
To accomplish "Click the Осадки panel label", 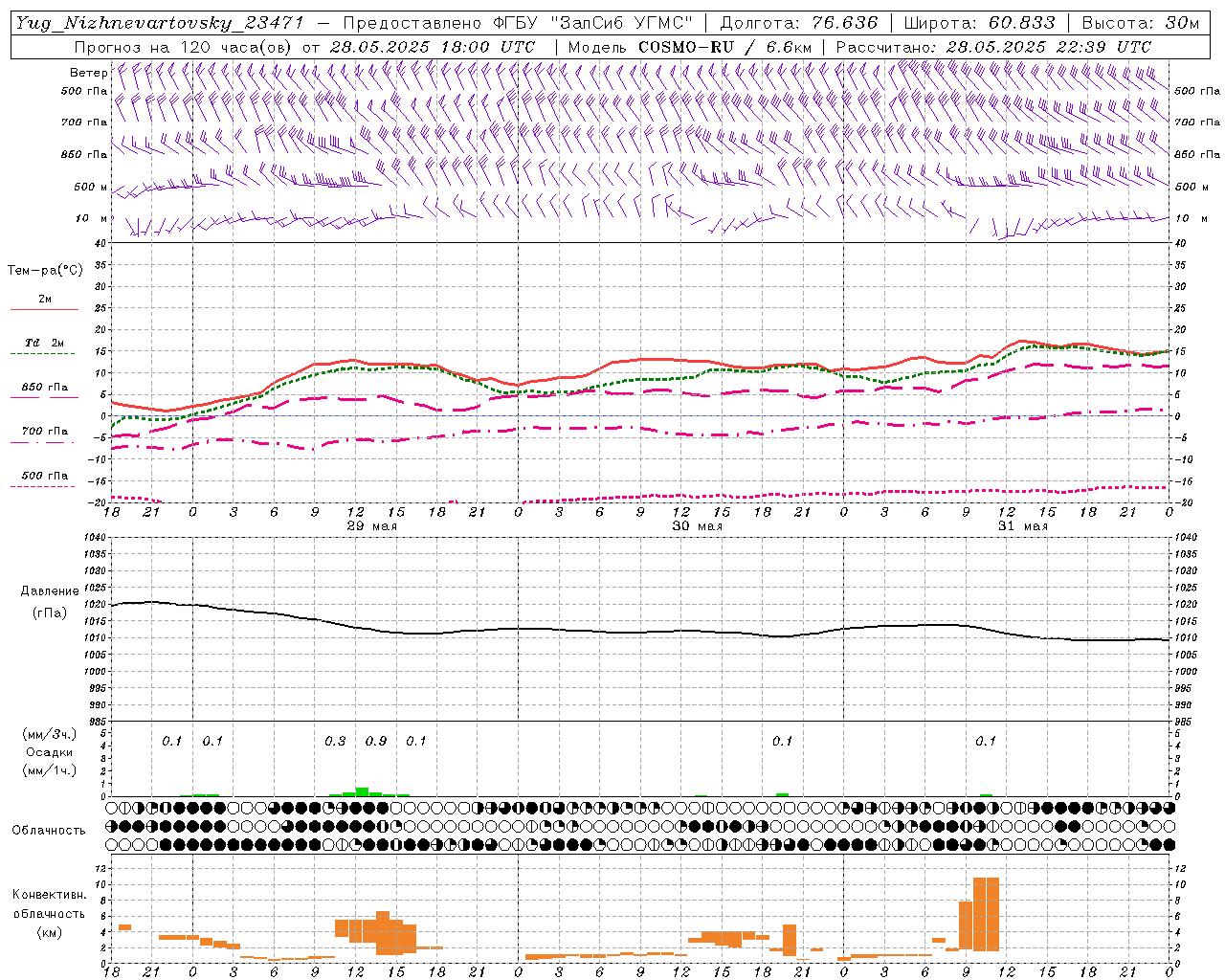I will (x=50, y=752).
